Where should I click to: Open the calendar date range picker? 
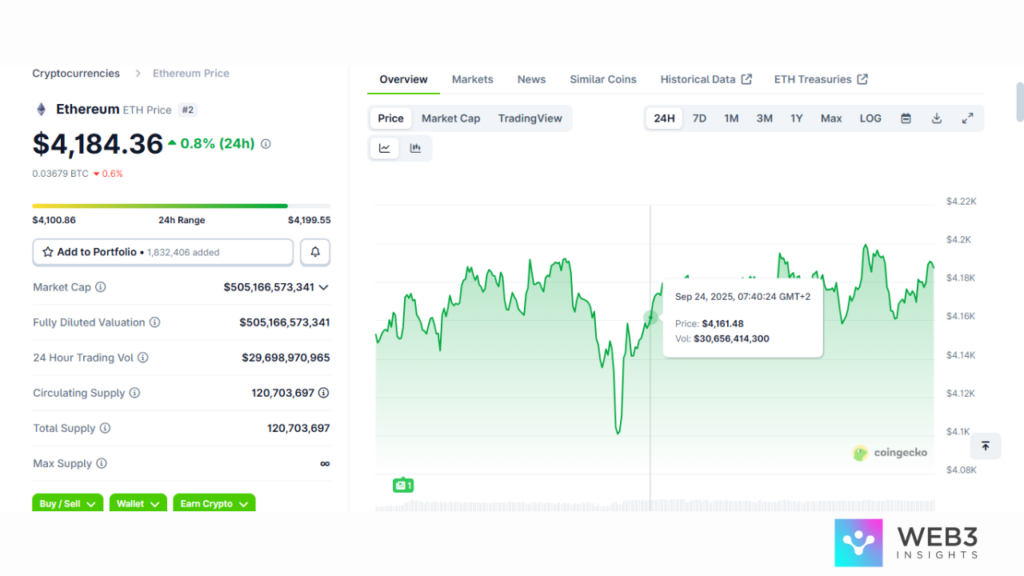906,118
